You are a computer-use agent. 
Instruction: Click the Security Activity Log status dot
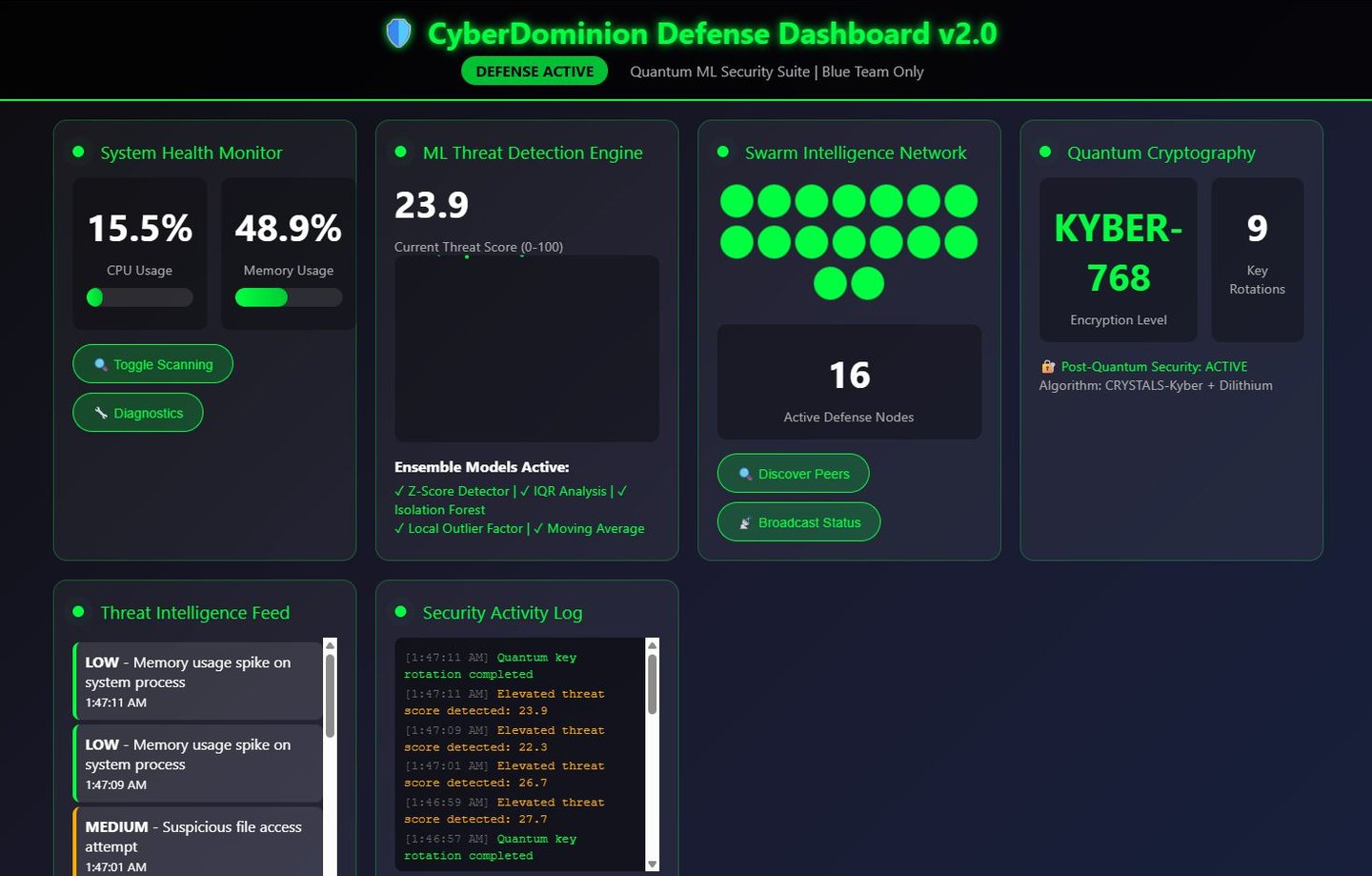(401, 612)
